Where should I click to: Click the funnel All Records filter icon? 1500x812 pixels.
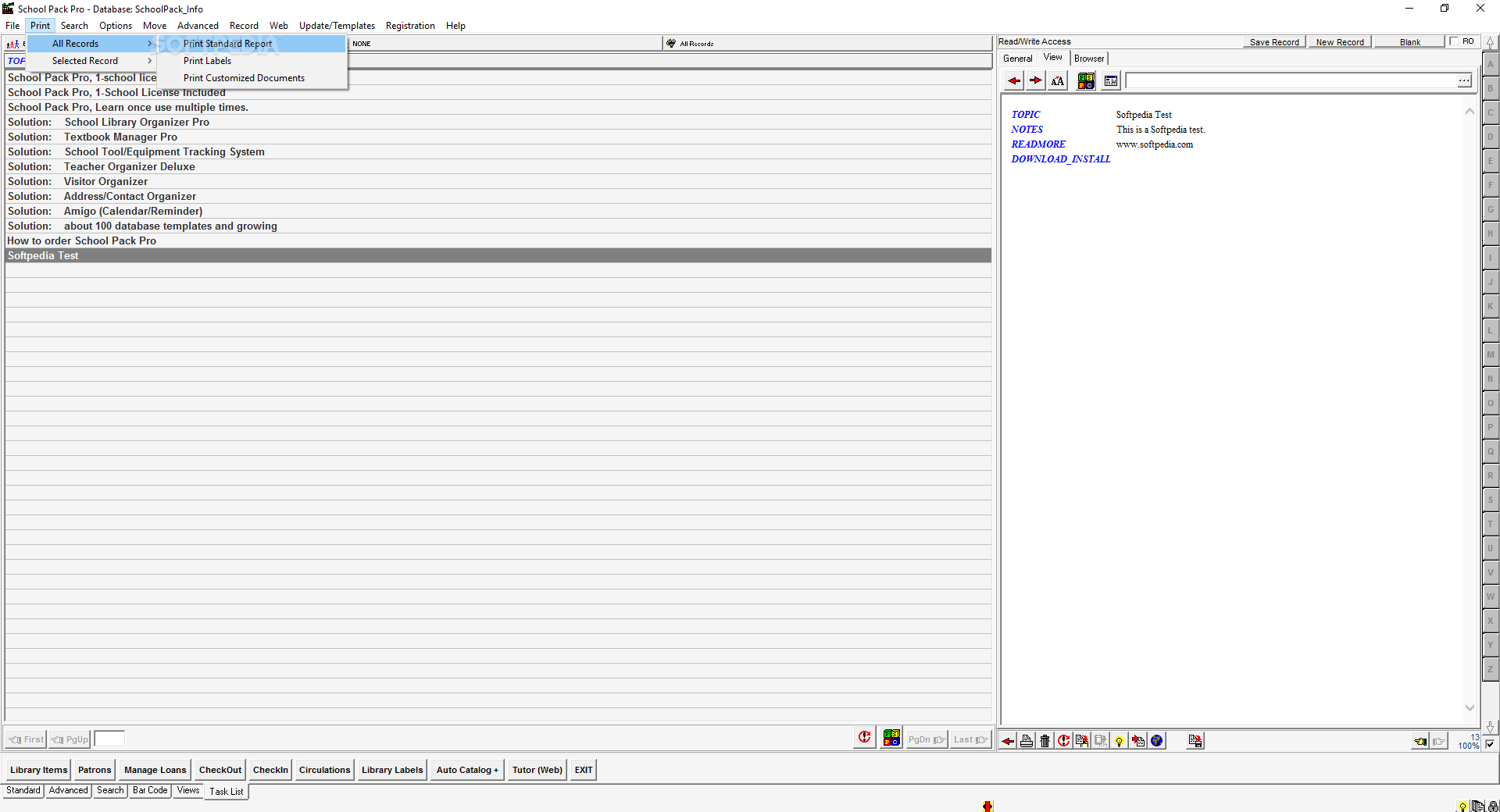(671, 44)
